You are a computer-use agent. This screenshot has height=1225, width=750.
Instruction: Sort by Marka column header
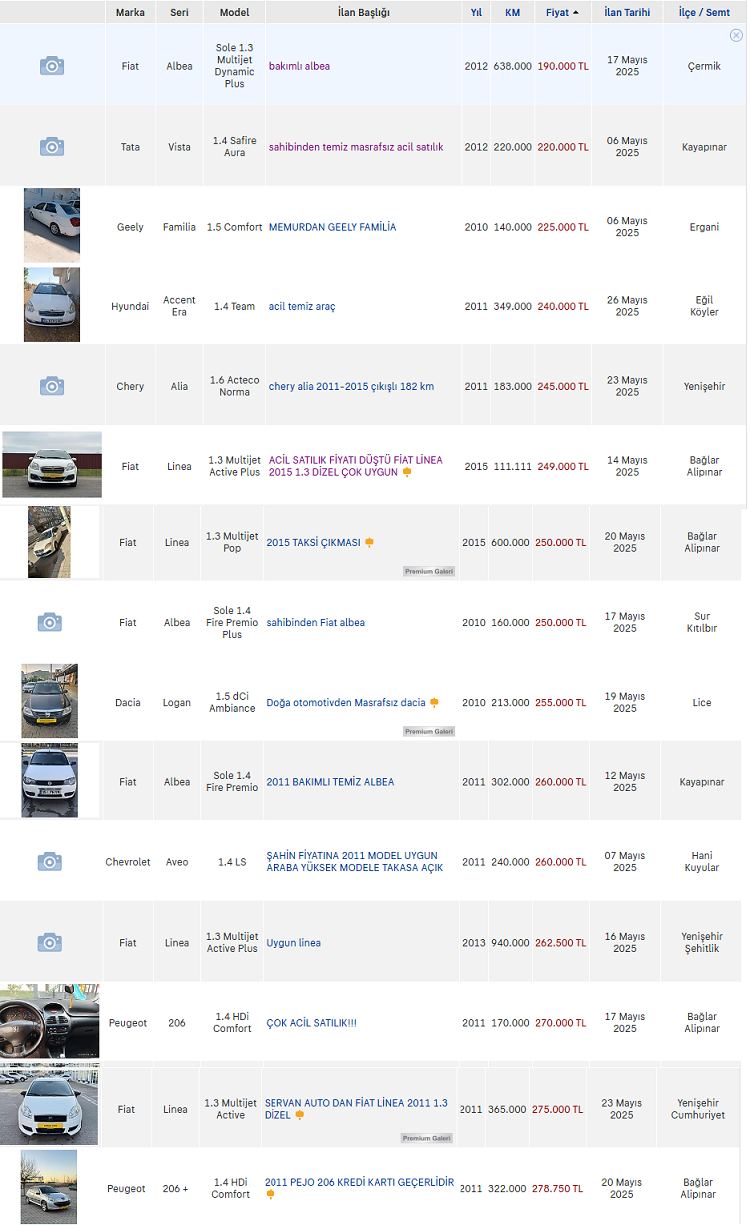point(130,12)
